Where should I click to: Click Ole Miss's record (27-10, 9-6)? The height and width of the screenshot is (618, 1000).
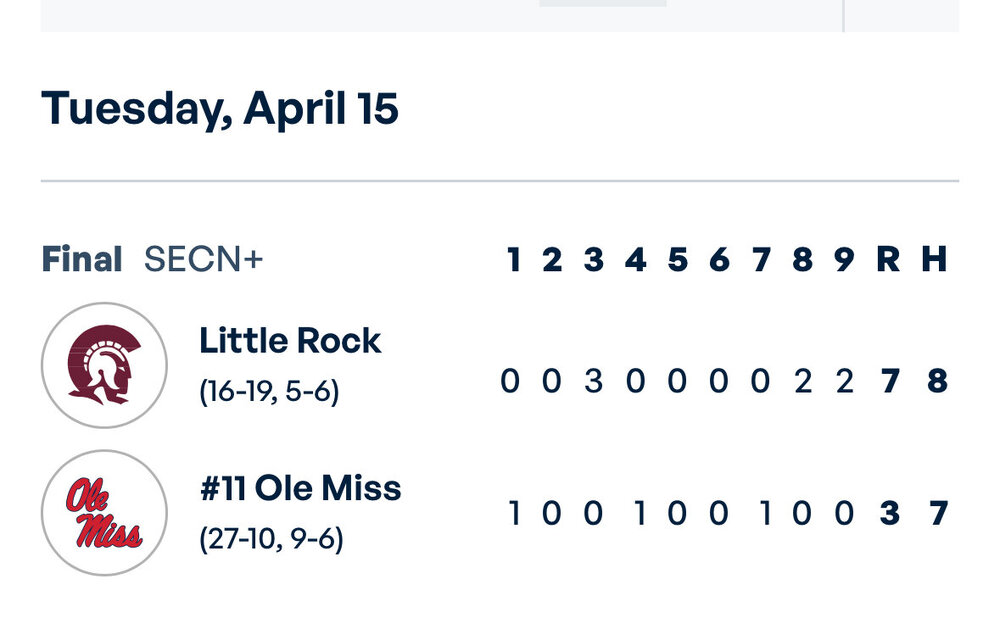pos(272,540)
